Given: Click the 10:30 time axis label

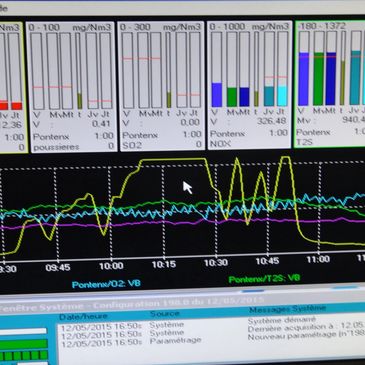Looking at the screenshot, I should coord(216,263).
